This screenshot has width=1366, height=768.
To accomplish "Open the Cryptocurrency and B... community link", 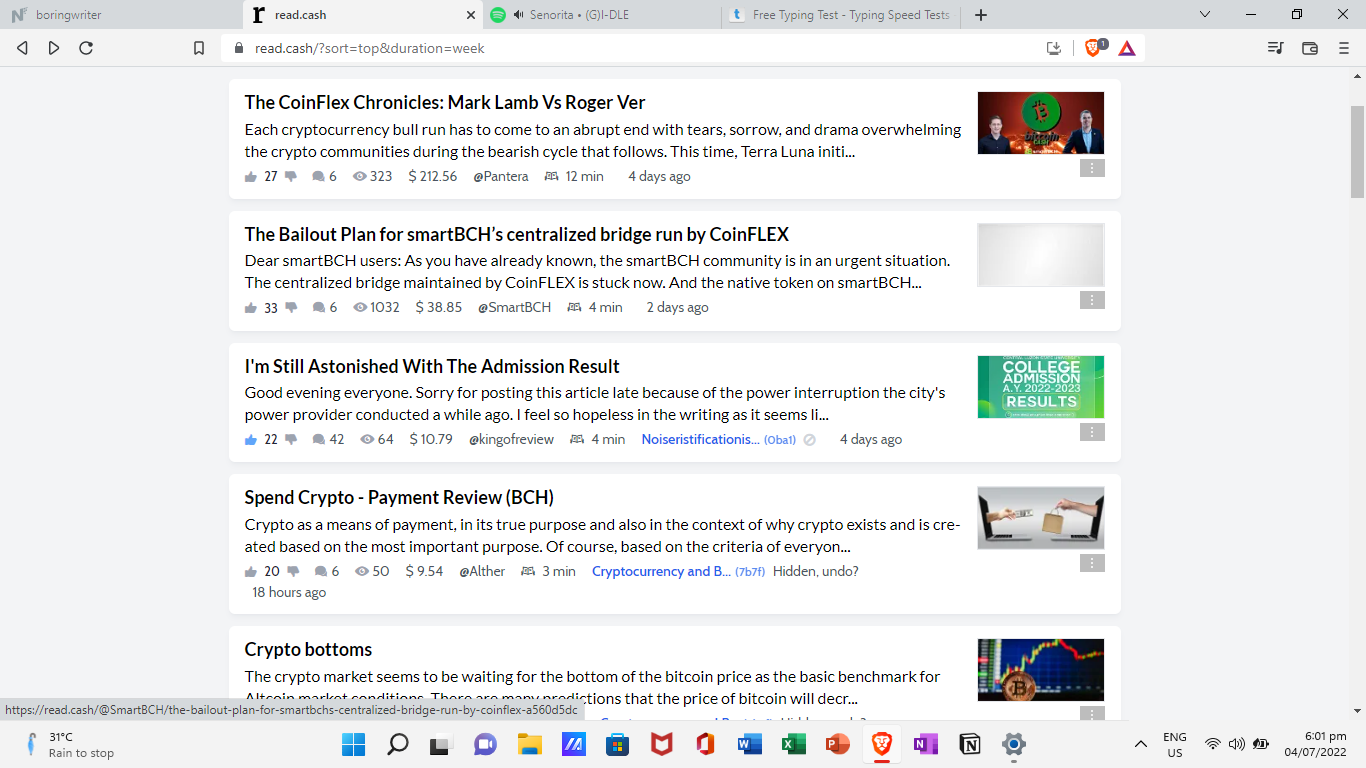I will 661,572.
